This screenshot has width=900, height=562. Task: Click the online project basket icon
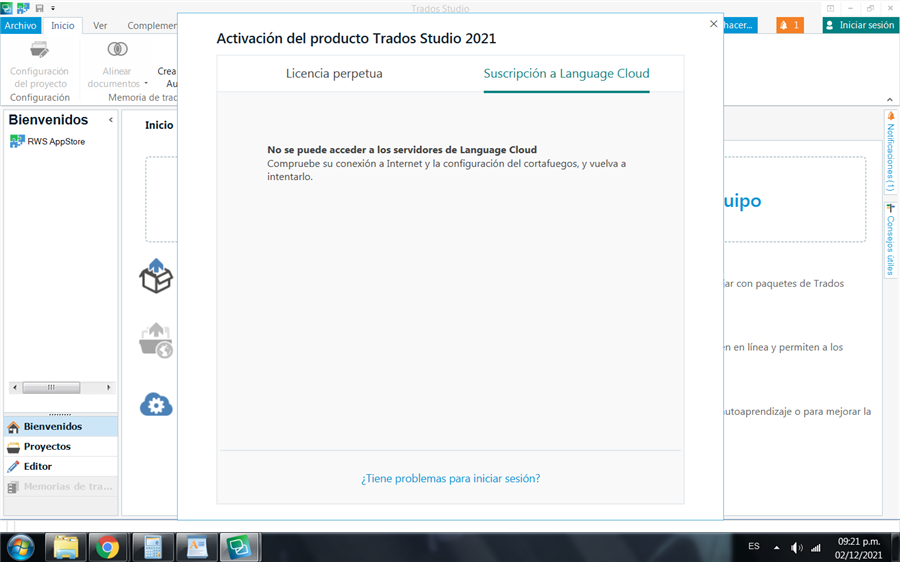click(156, 340)
